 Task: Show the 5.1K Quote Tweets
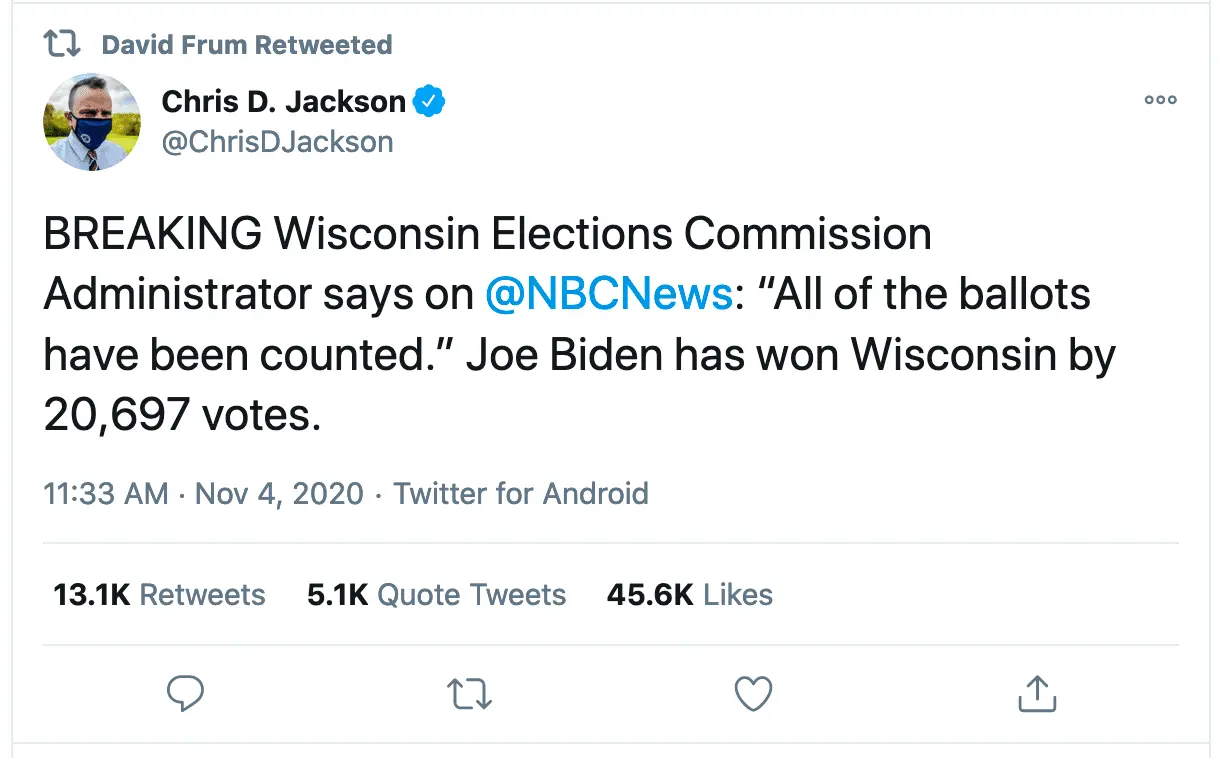pyautogui.click(x=436, y=595)
